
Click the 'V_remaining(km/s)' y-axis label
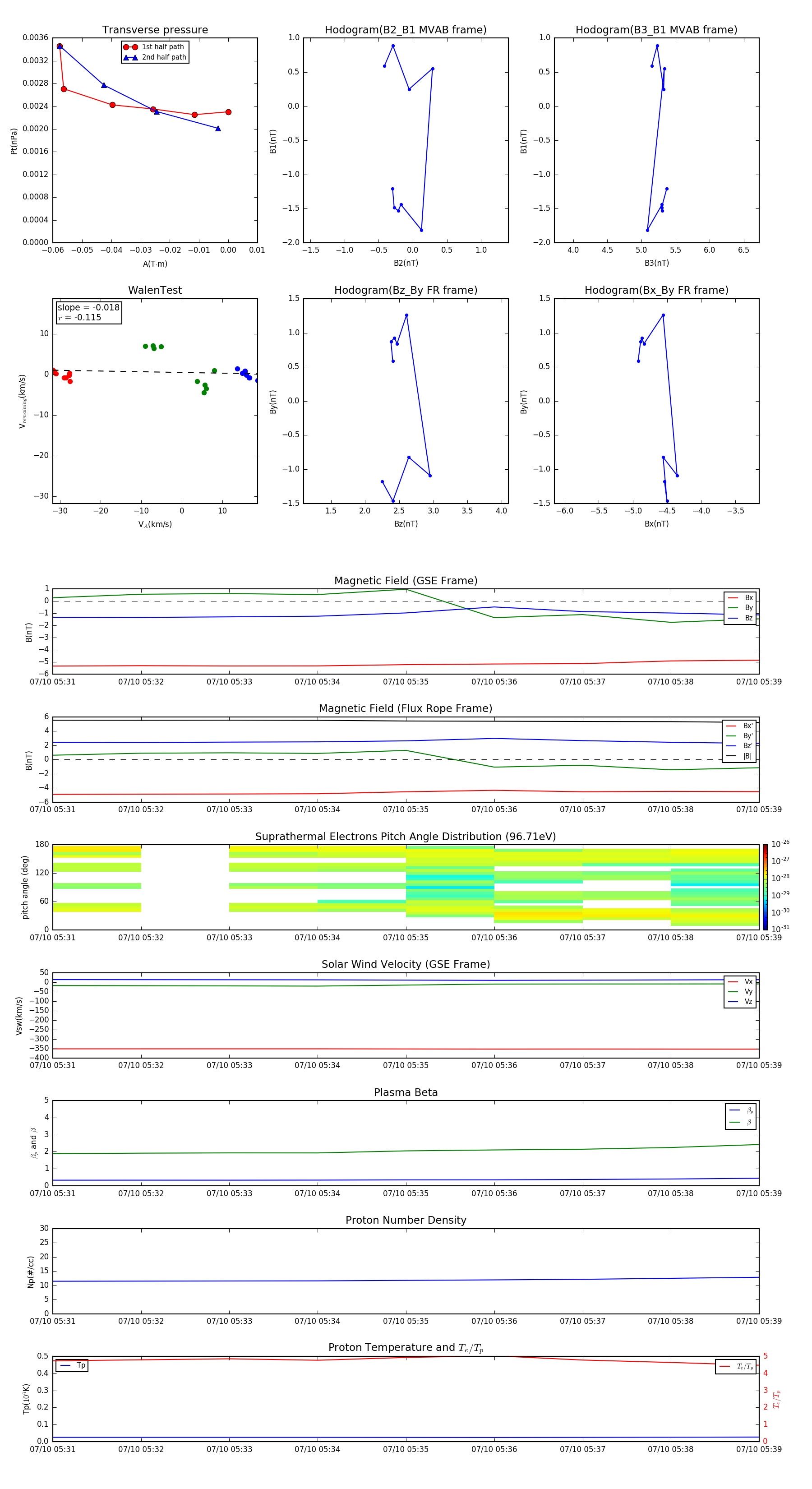(22, 401)
